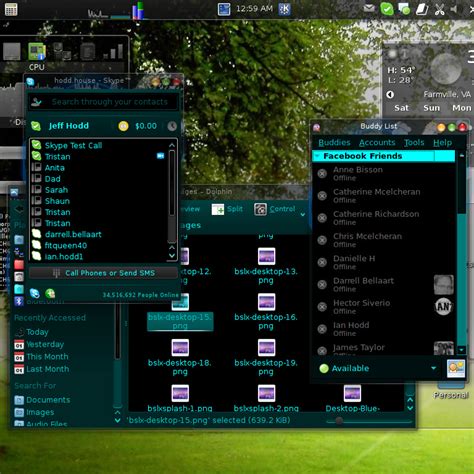This screenshot has width=474, height=474.
Task: Select Sun in weather forecast widget
Action: [x=431, y=108]
